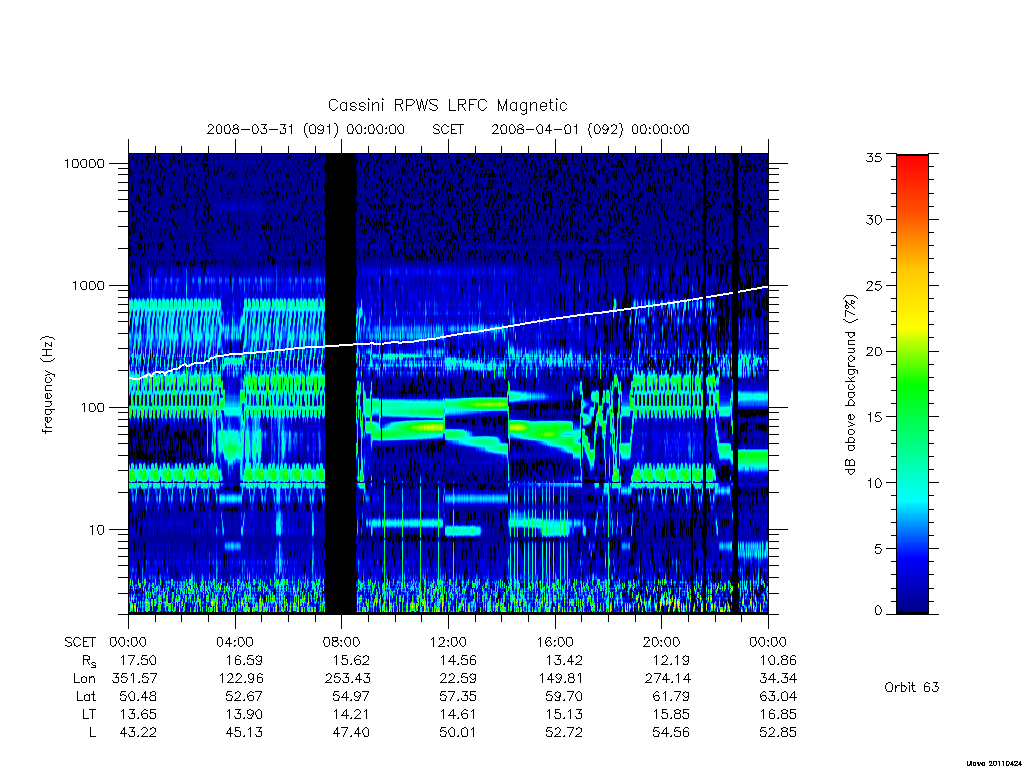Click the 'dB above background (7%)' label
The height and width of the screenshot is (768, 1024).
tap(850, 385)
